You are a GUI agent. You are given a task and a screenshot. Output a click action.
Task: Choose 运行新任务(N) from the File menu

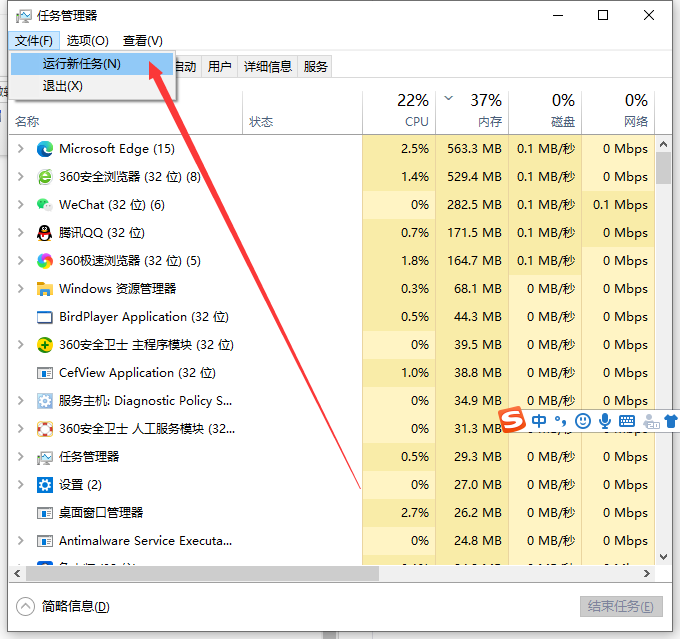(x=82, y=64)
